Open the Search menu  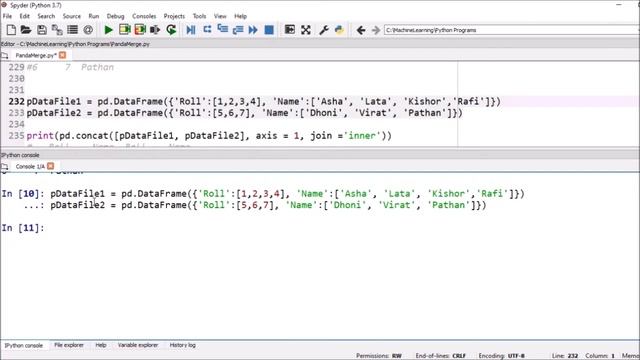[x=46, y=16]
